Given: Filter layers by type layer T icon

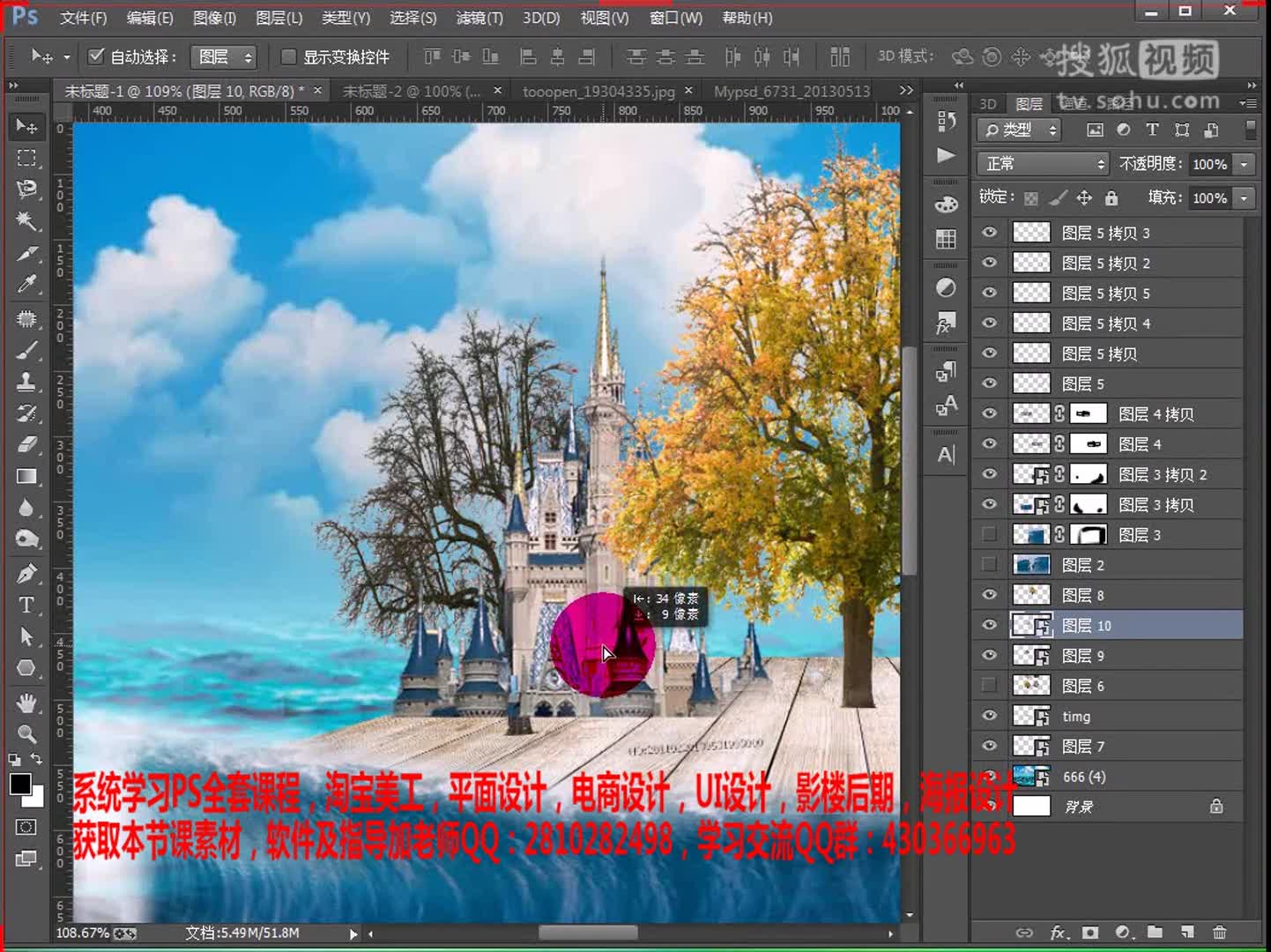Looking at the screenshot, I should (1152, 130).
